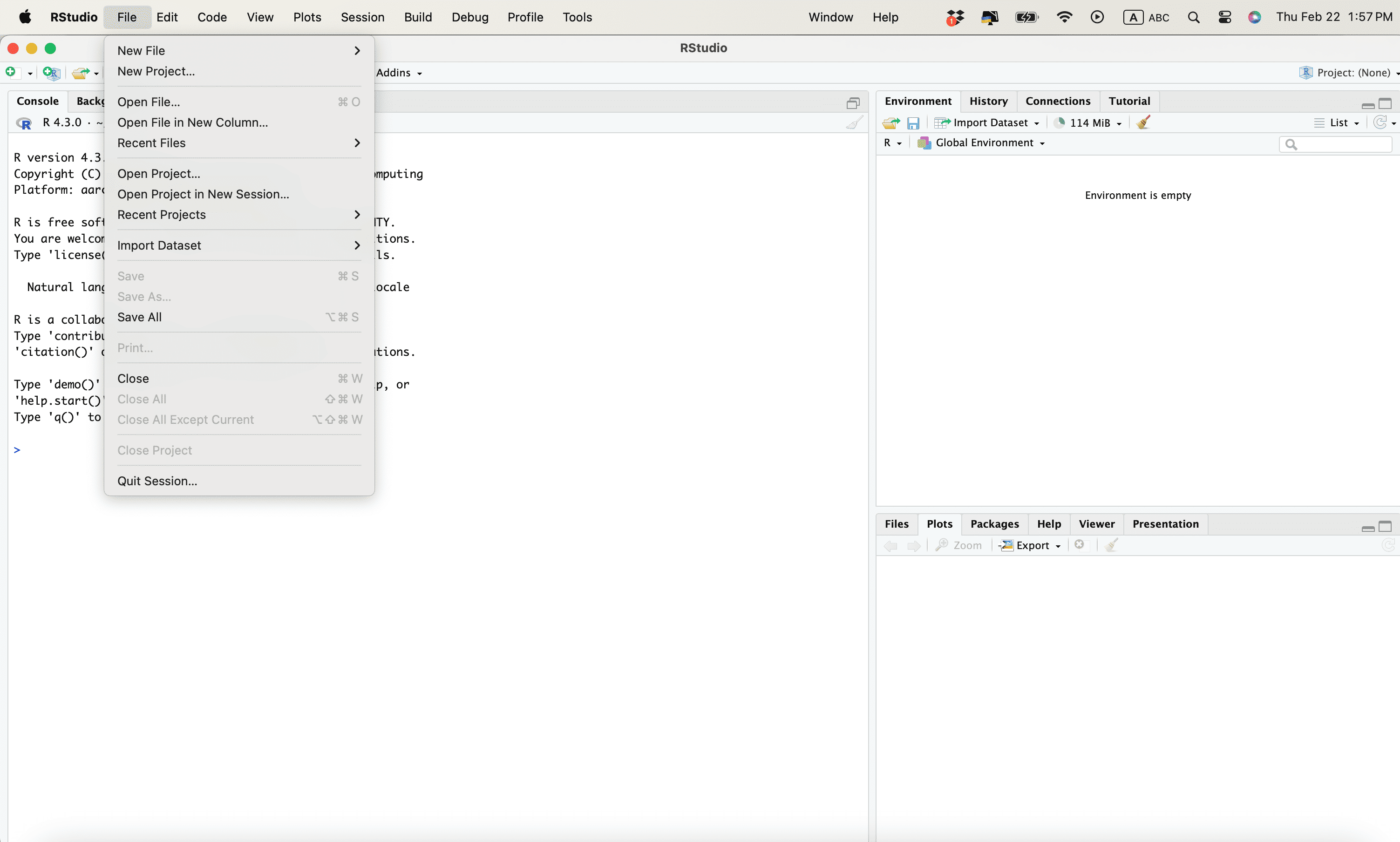Image resolution: width=1400 pixels, height=842 pixels.
Task: Click the create new project icon
Action: pos(51,73)
